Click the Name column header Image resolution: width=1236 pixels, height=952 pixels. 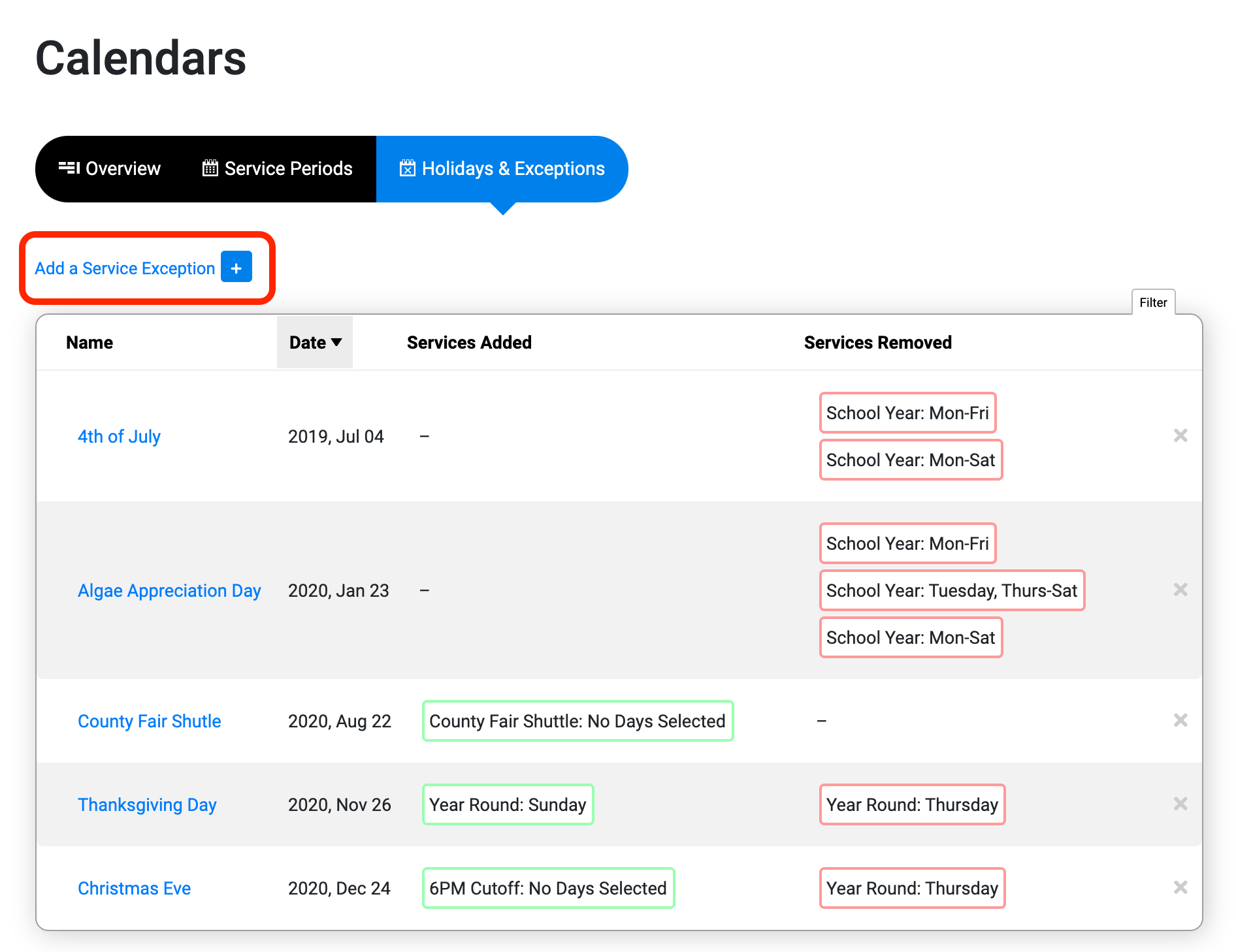pos(89,342)
